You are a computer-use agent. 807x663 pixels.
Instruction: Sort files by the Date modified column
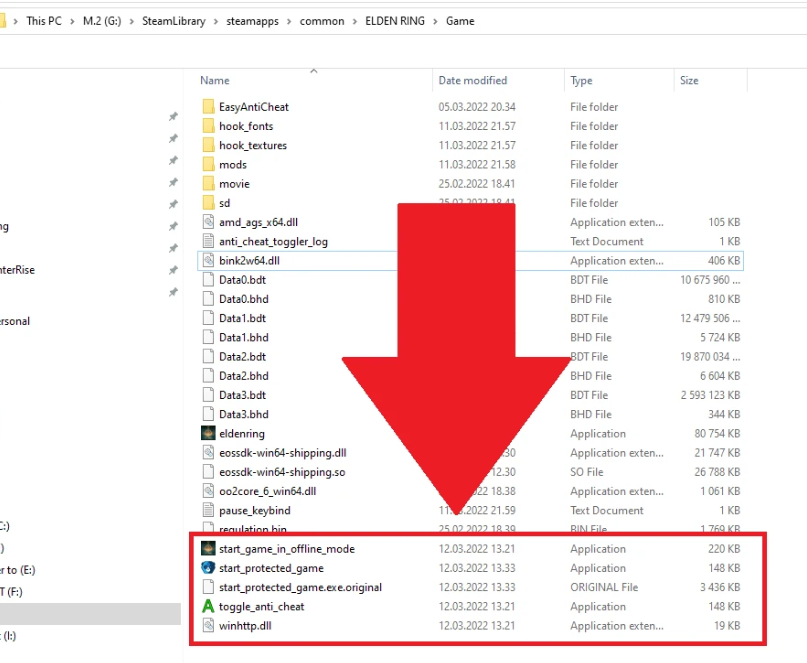[472, 81]
